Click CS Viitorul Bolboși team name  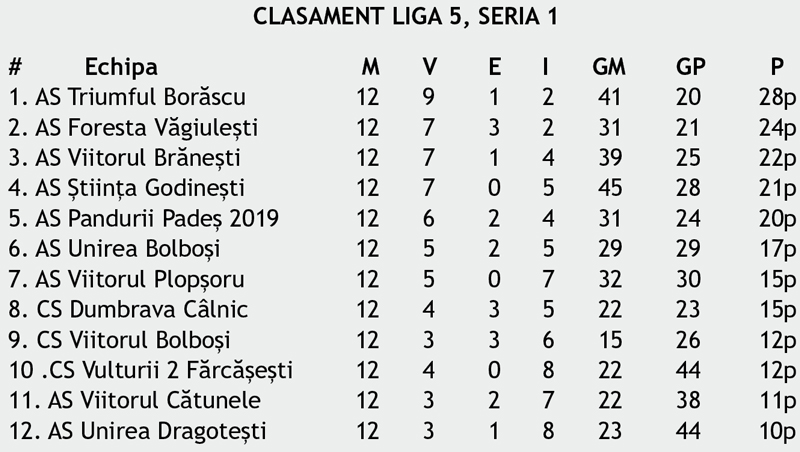pyautogui.click(x=133, y=340)
